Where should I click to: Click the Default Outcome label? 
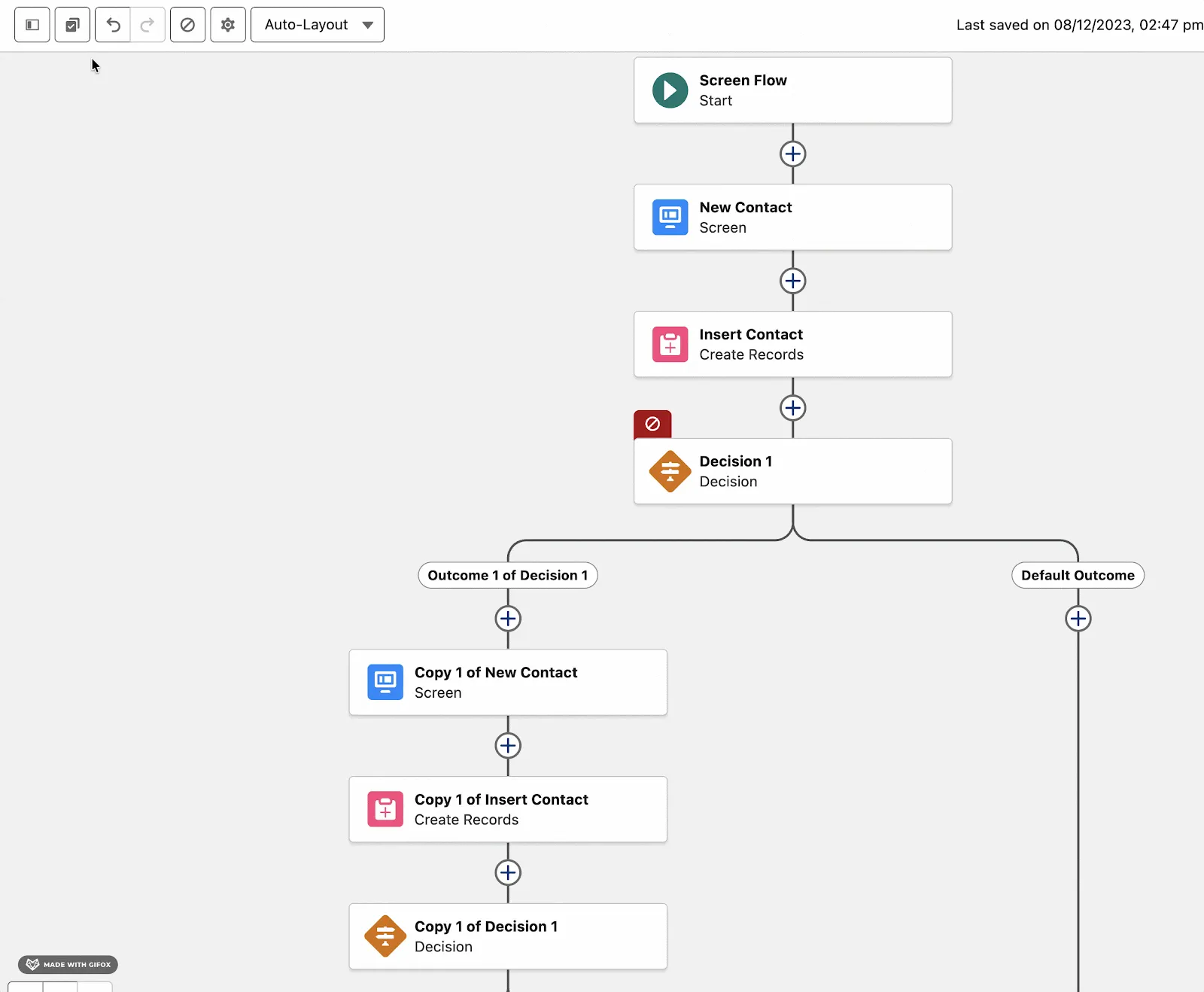click(1078, 575)
